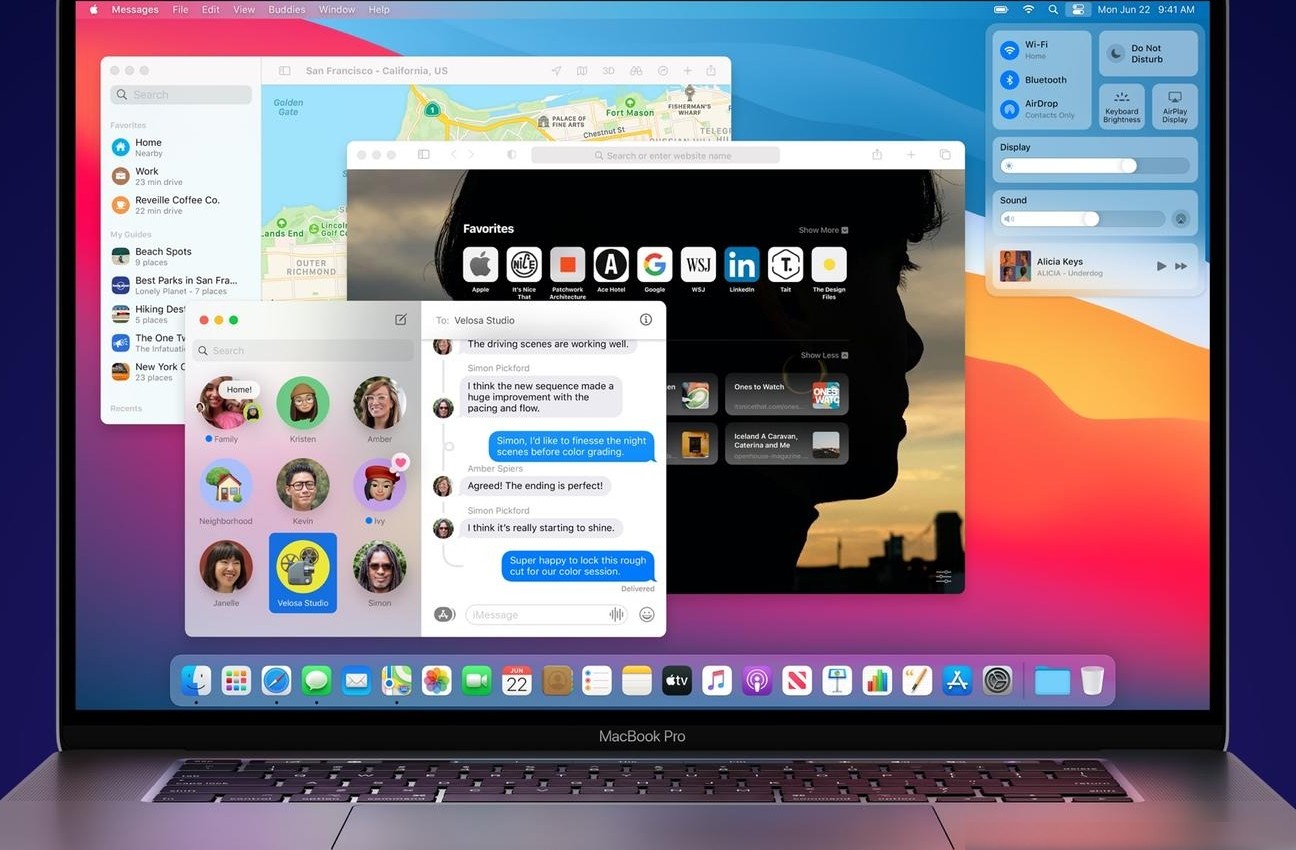
Task: Open the Messages app store button beside iMessage field
Action: click(x=445, y=614)
